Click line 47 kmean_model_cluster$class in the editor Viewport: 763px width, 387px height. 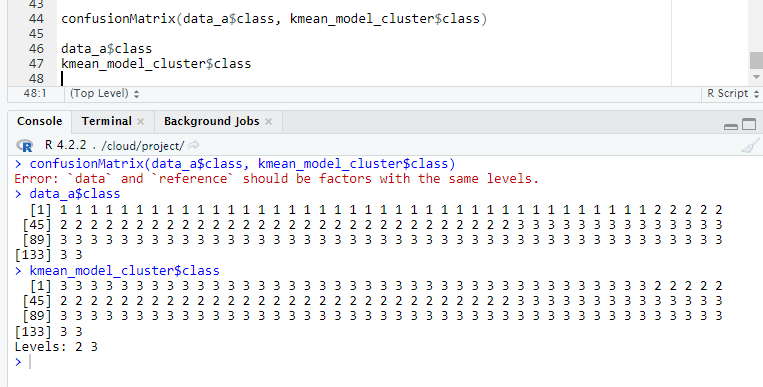pos(156,64)
